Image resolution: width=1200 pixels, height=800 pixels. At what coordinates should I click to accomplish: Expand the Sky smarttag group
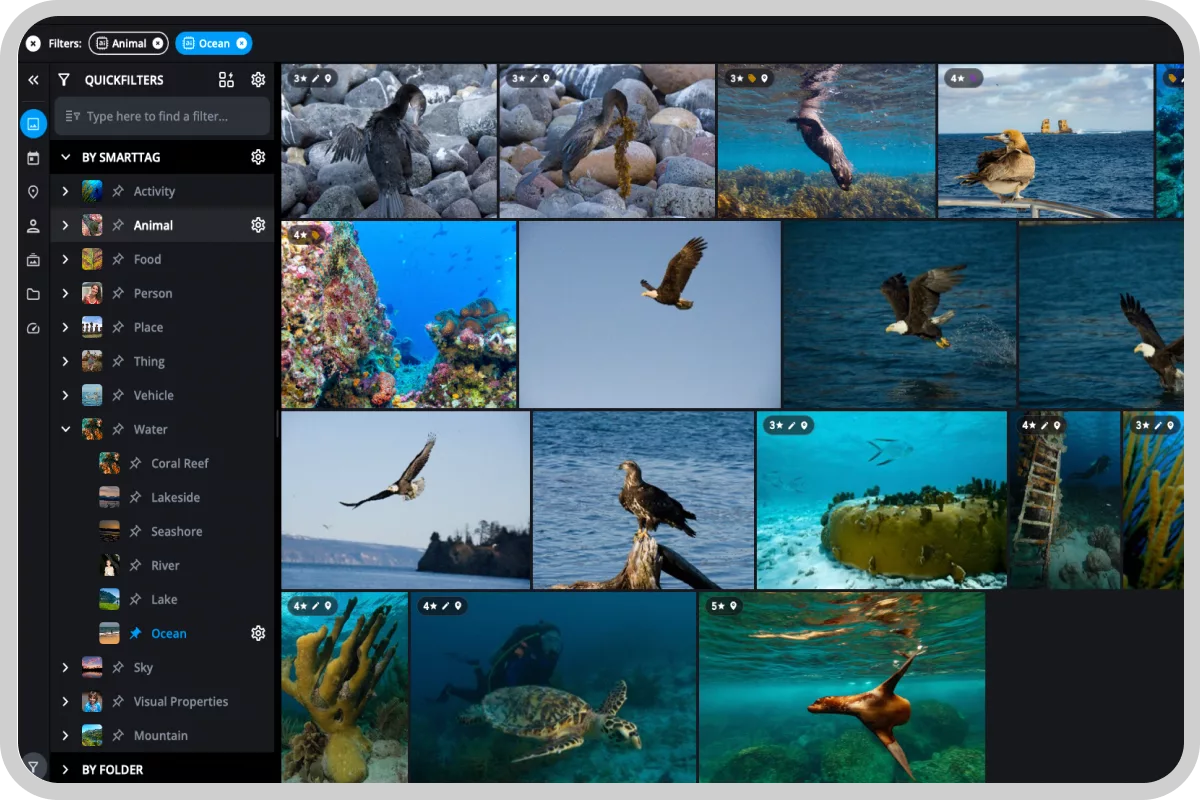pyautogui.click(x=65, y=667)
